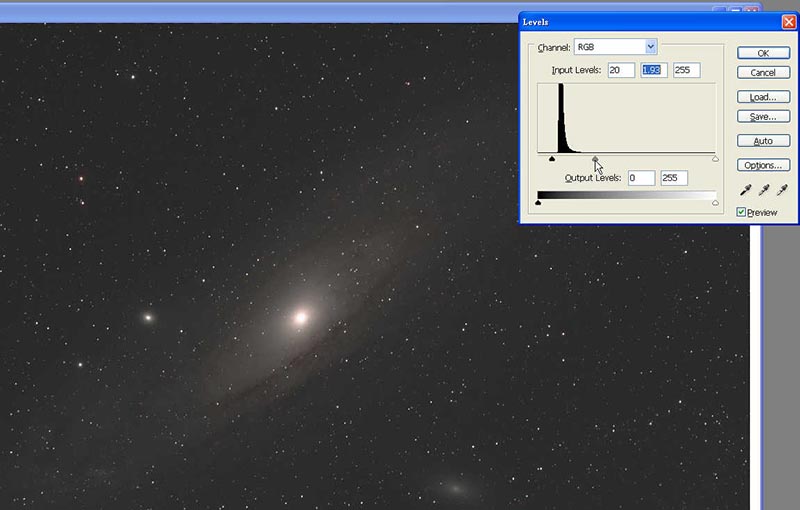Image resolution: width=800 pixels, height=510 pixels.
Task: Click the Load... button
Action: 763,97
